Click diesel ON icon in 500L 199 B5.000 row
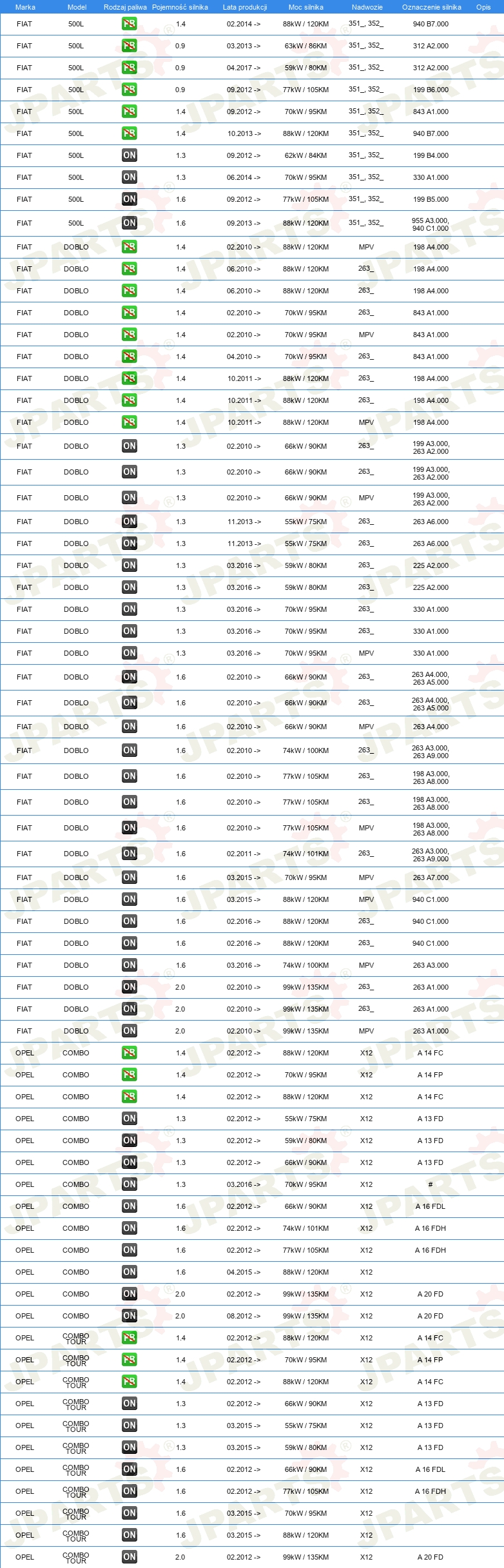 point(129,199)
